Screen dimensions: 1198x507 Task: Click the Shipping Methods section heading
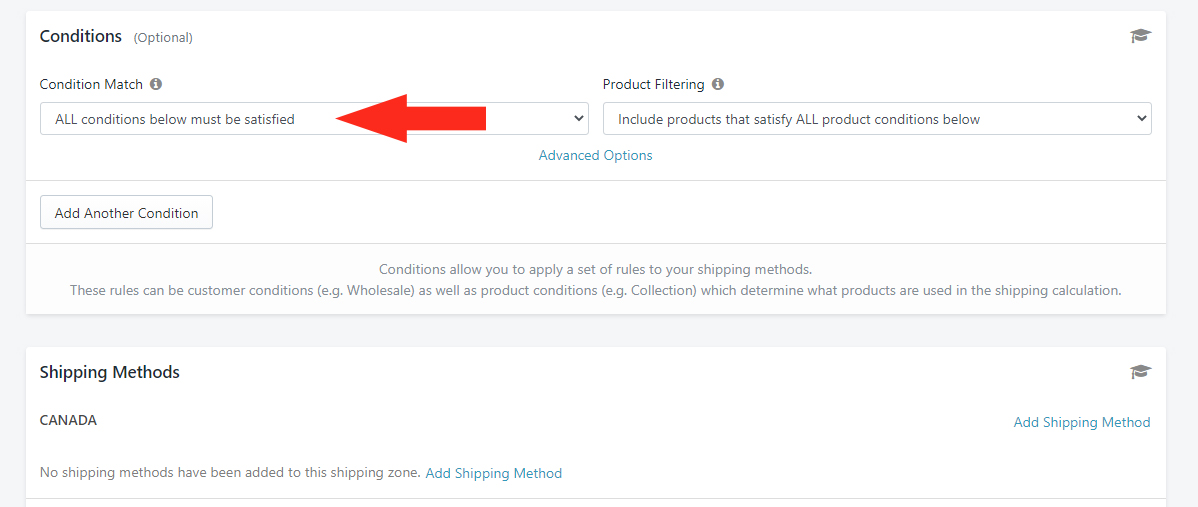tap(109, 372)
